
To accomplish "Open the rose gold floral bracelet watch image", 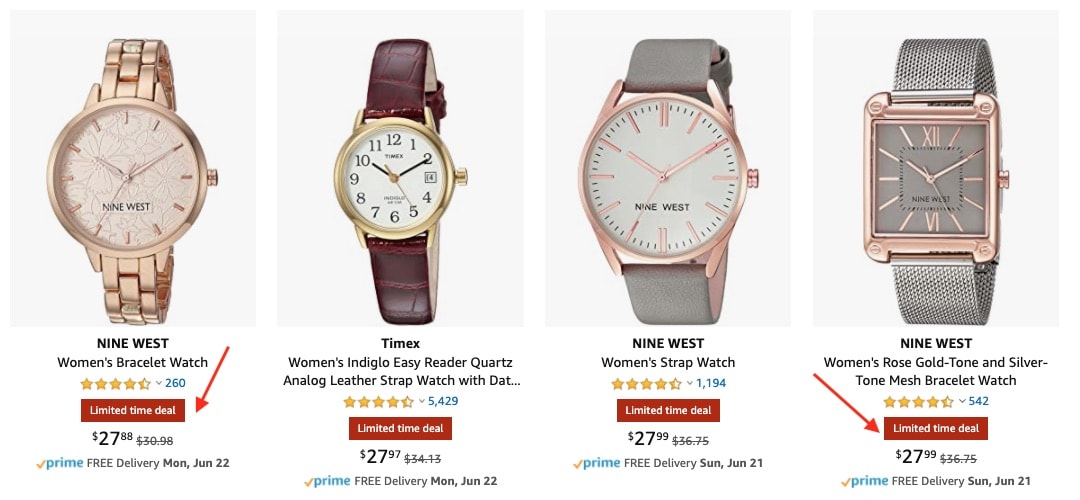I will 133,168.
